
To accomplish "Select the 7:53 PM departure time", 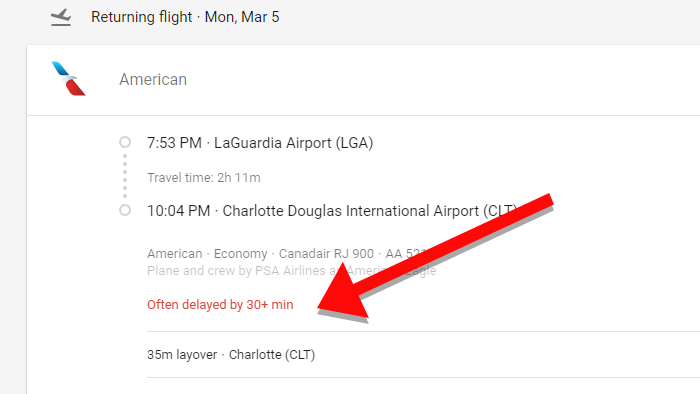I will 175,143.
